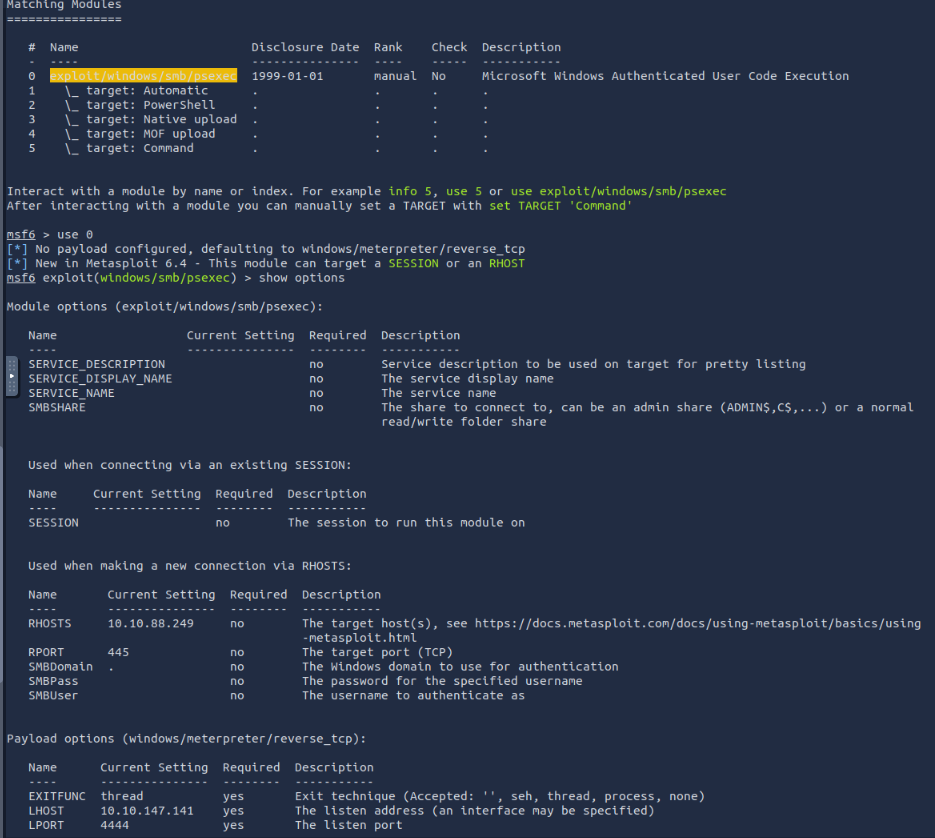Screen dimensions: 935x838
Task: Click the "RPORT" option name
Action: point(47,653)
